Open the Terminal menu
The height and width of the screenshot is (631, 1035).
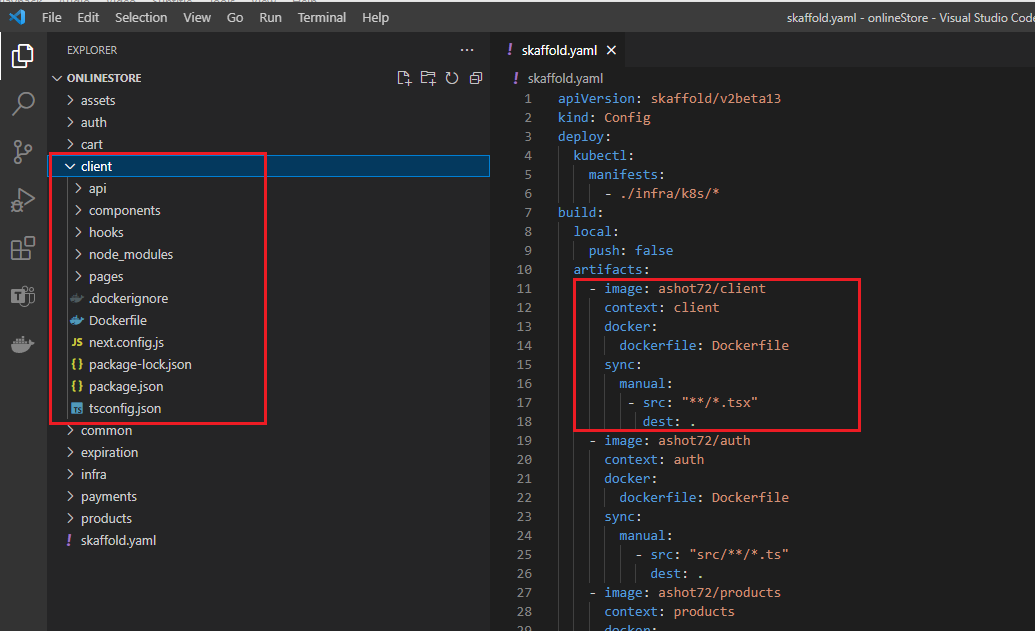click(x=322, y=17)
